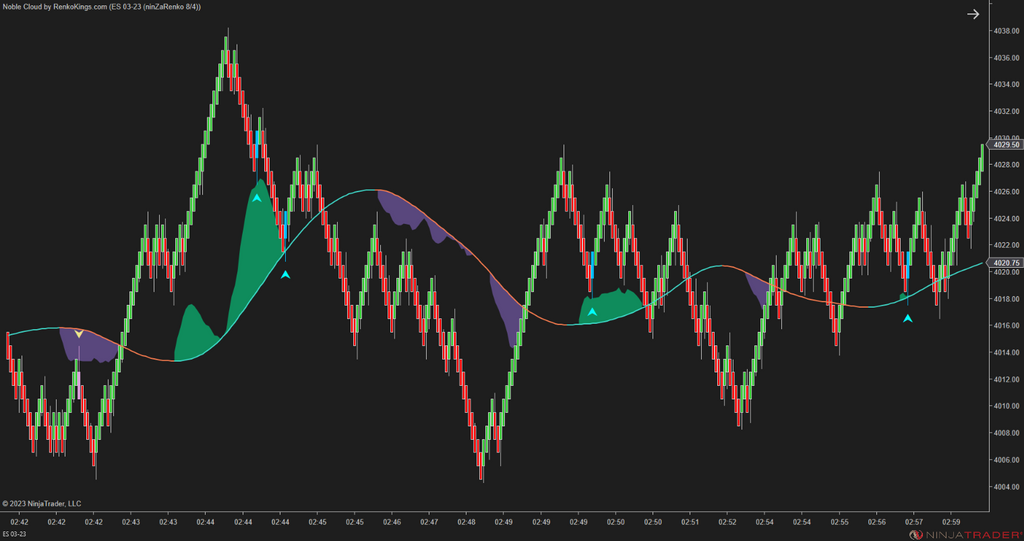Click the 4024.00 price axis label
The image size is (1024, 541).
pyautogui.click(x=1007, y=218)
